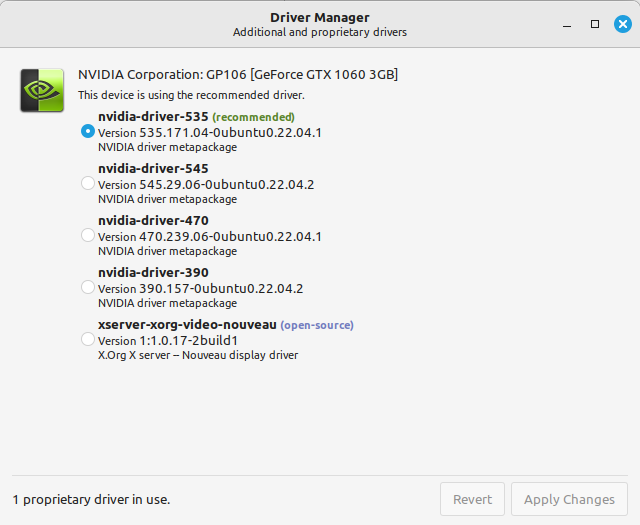The height and width of the screenshot is (525, 640).
Task: Click the (open-source) badge next to nouveau
Action: 316,325
